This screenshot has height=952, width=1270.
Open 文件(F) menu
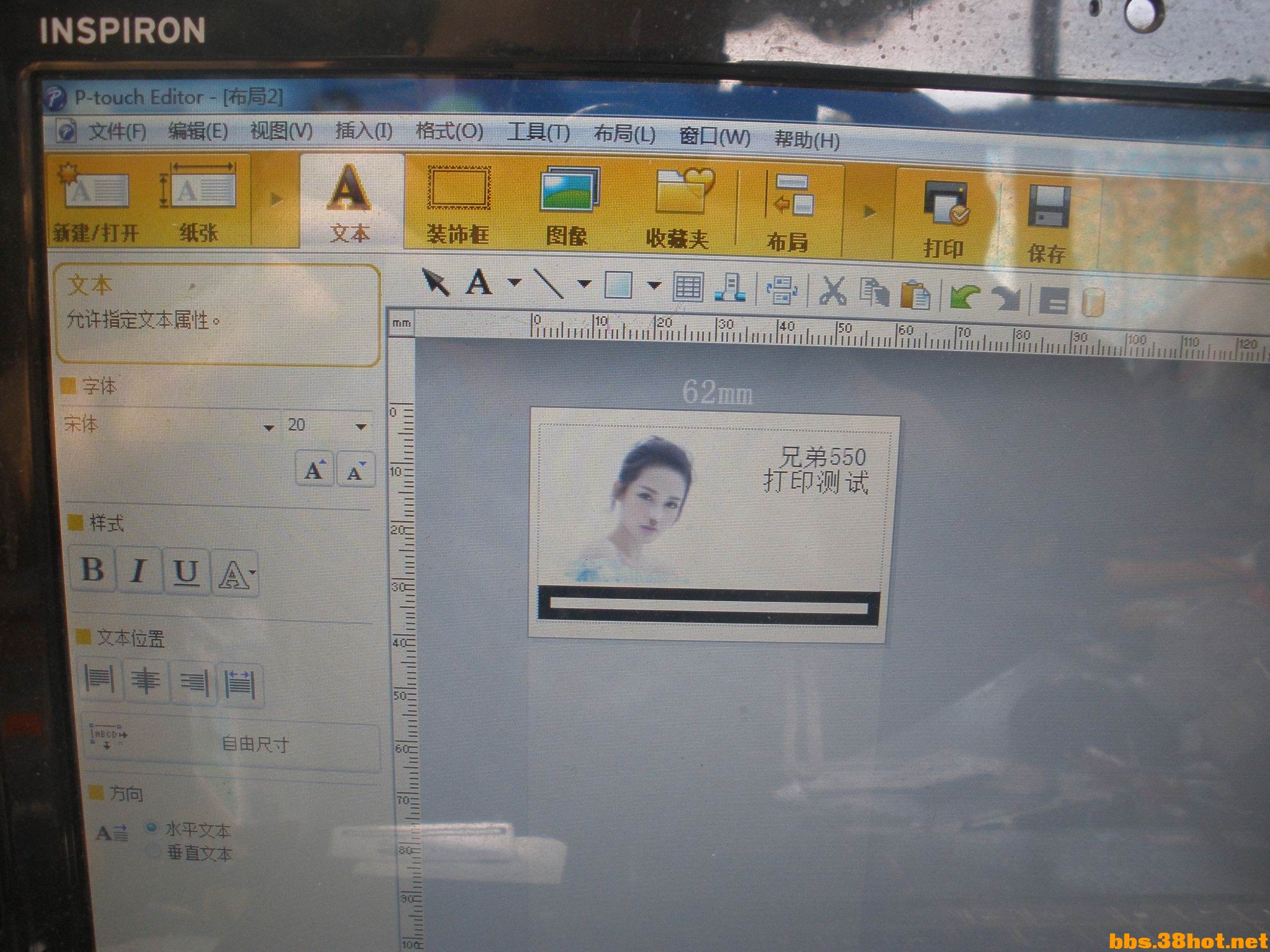click(118, 131)
